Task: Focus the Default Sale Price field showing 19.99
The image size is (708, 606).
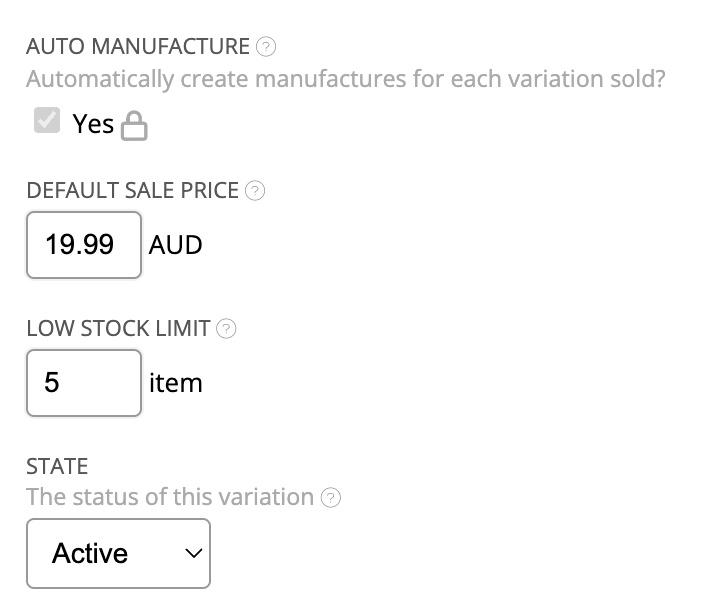Action: pyautogui.click(x=84, y=245)
